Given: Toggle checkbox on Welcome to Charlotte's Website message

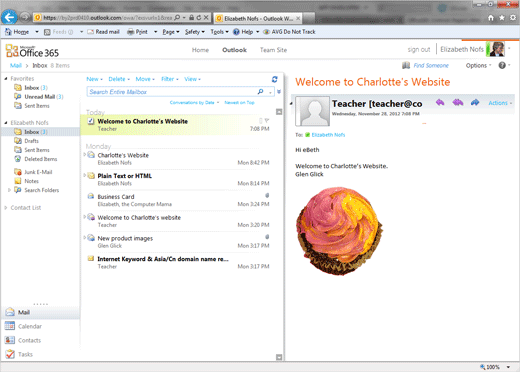Looking at the screenshot, I should coord(91,121).
